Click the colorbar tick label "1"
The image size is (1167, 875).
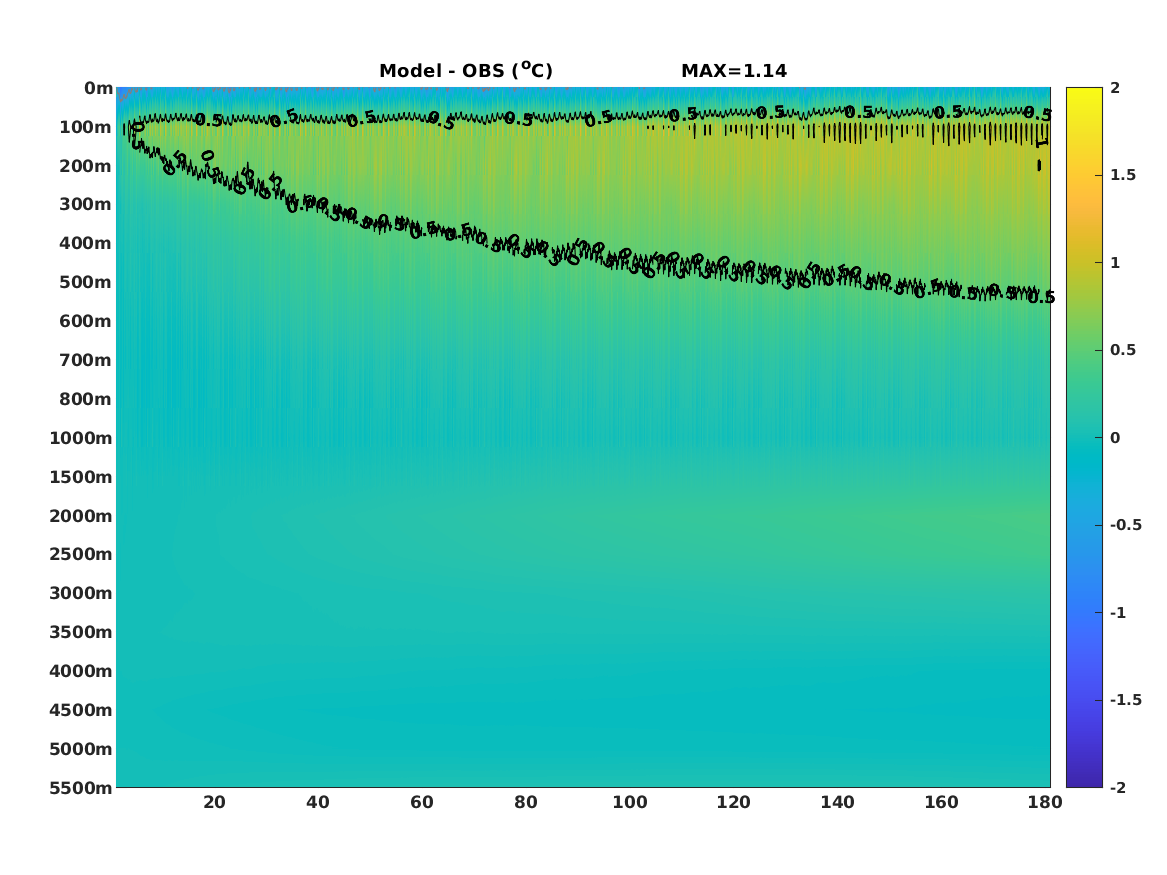pos(1115,263)
